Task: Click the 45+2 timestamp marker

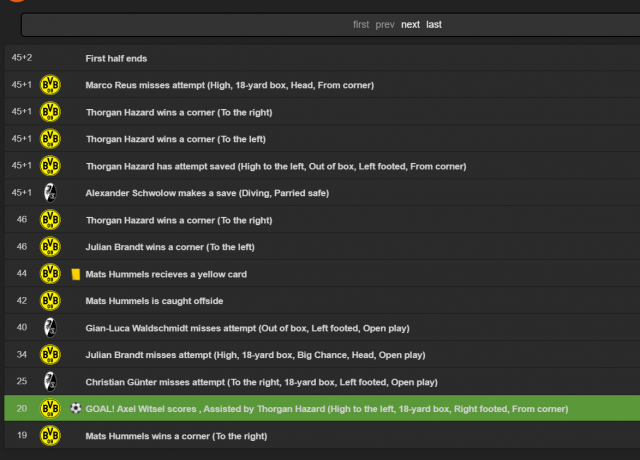Action: coord(22,58)
